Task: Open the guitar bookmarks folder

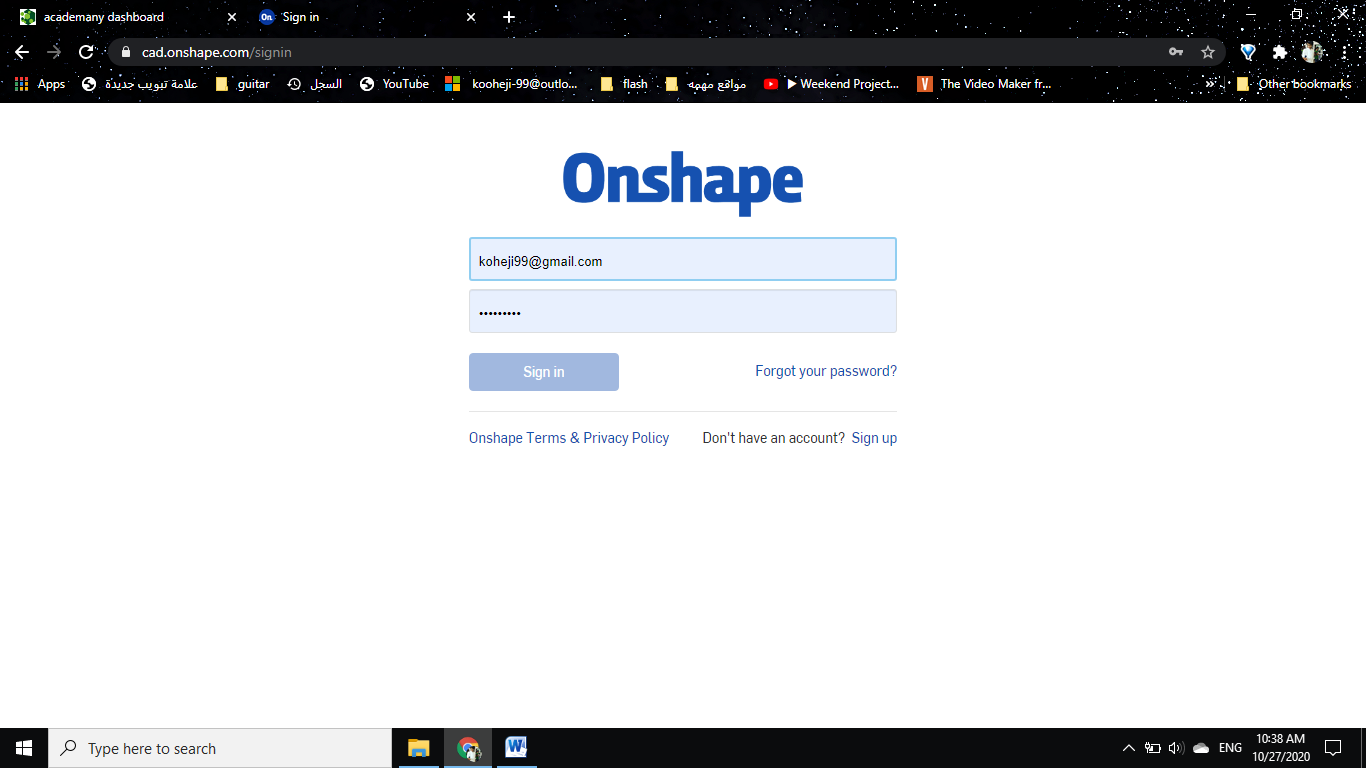Action: (x=243, y=84)
